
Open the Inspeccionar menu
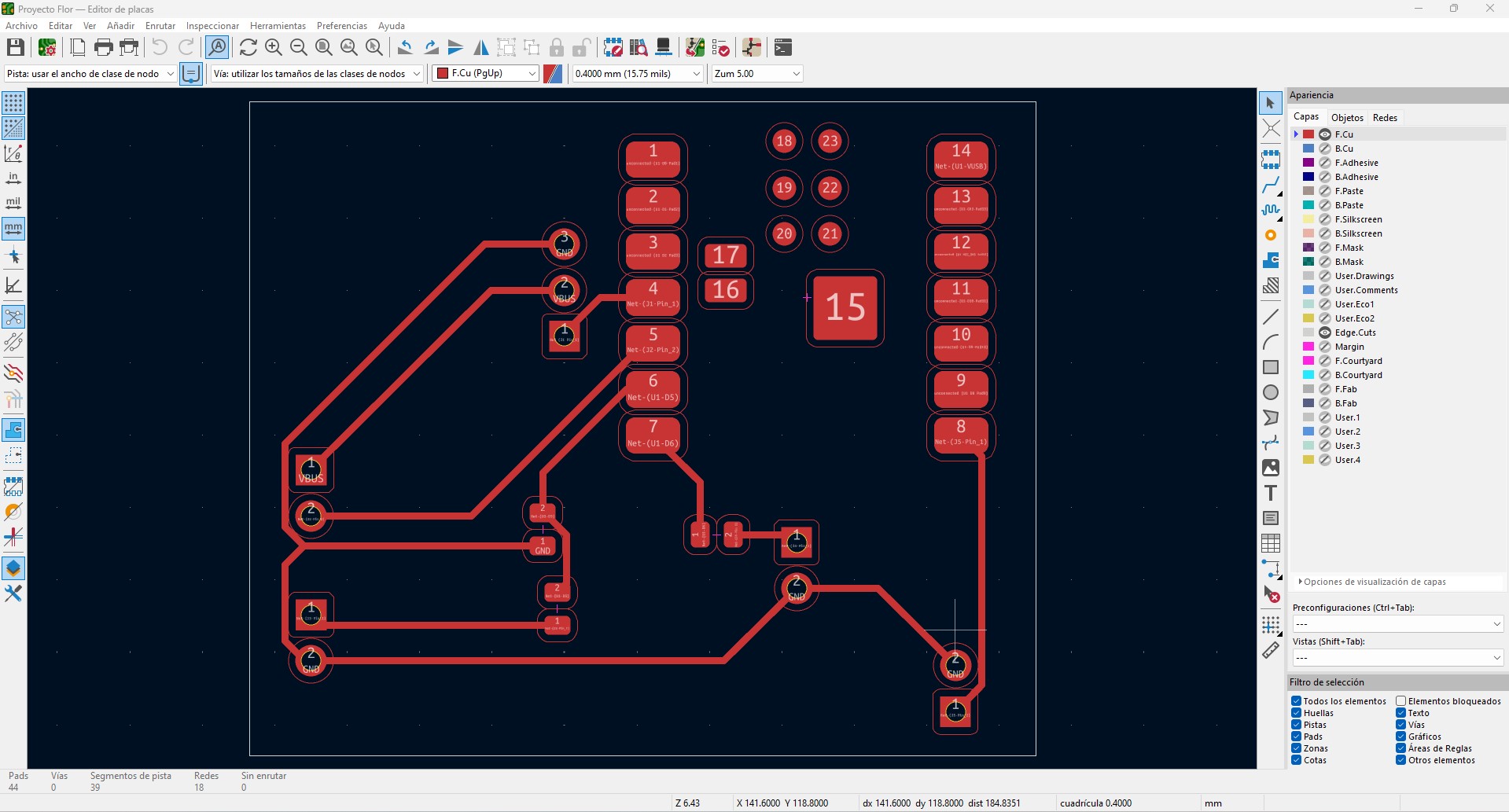click(x=212, y=26)
